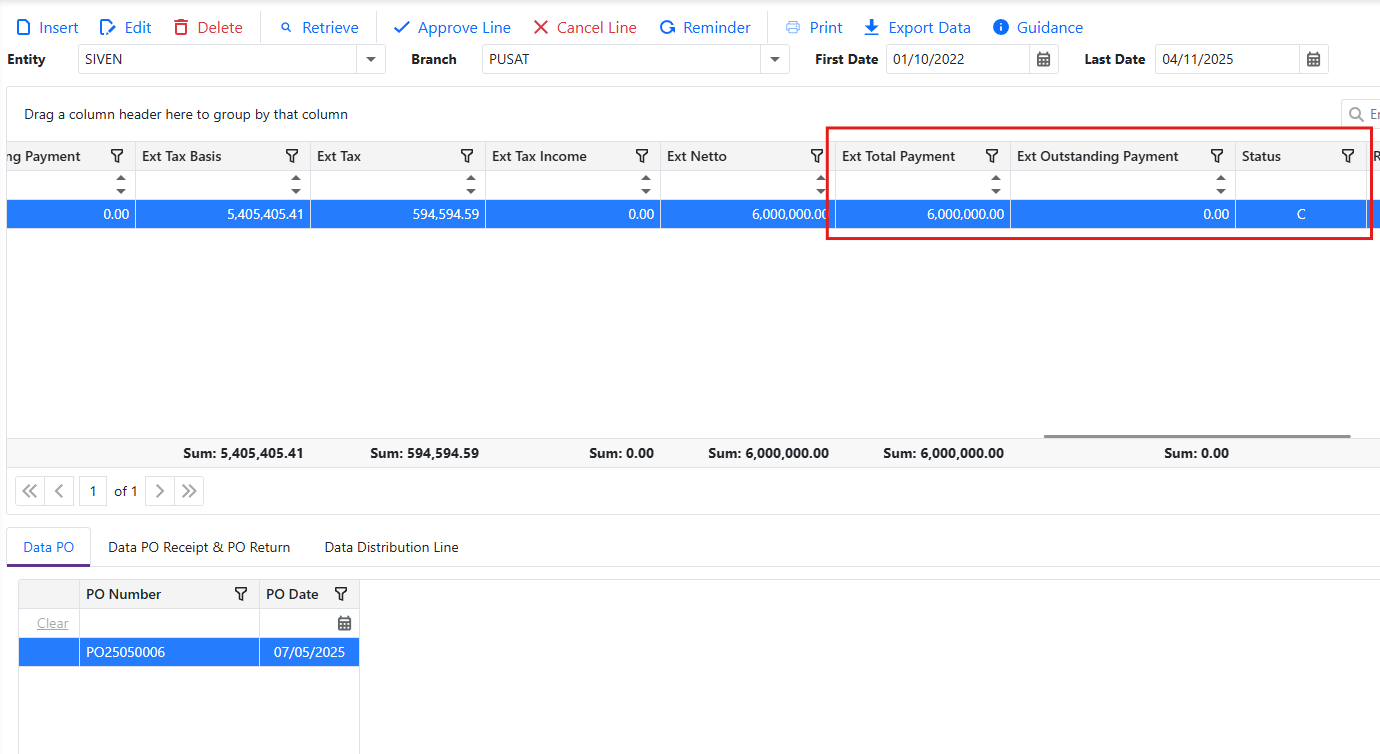The height and width of the screenshot is (754, 1380).
Task: Click the Ext Netto filter spinner
Action: (x=821, y=185)
